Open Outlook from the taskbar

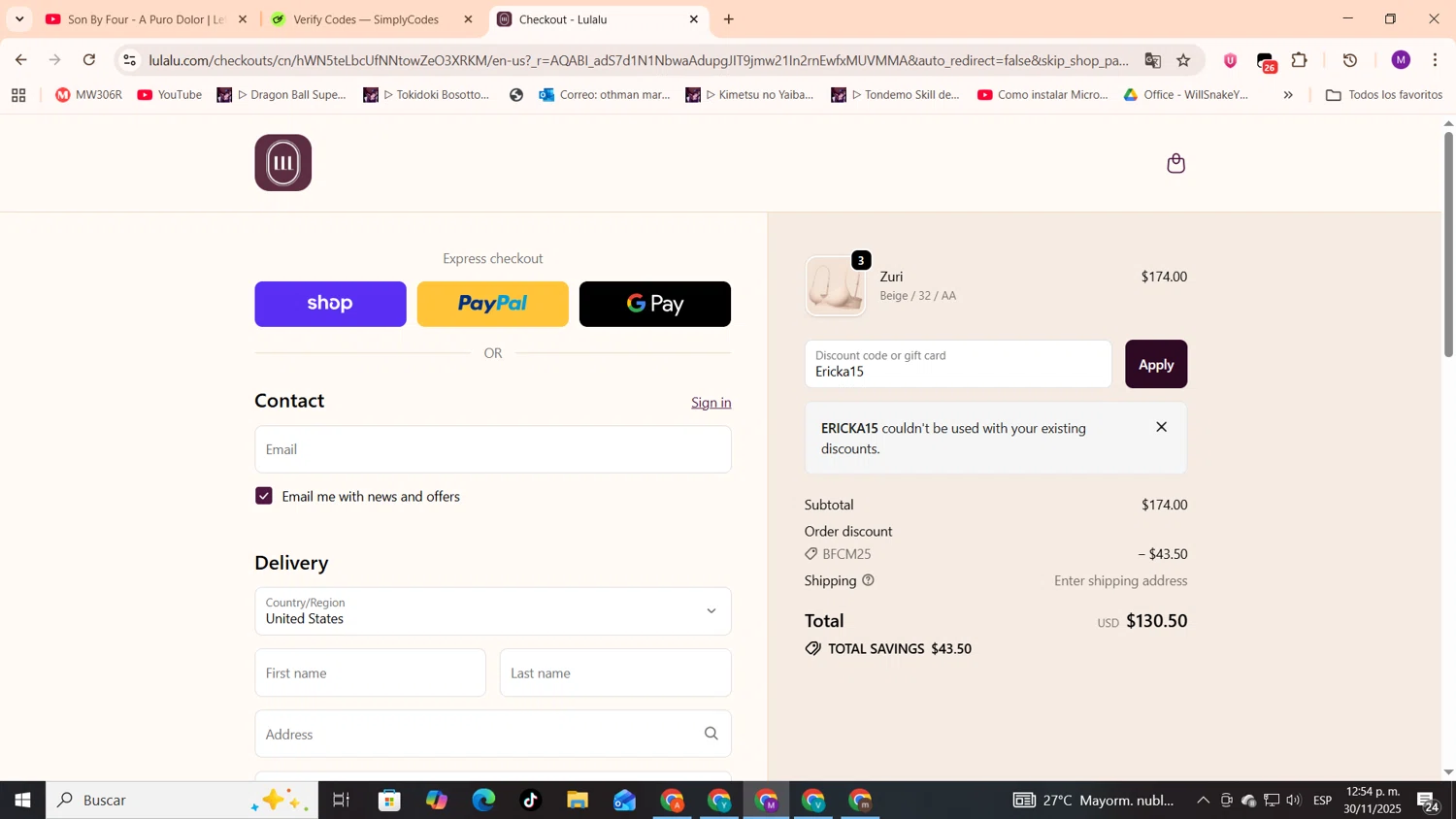tap(624, 801)
